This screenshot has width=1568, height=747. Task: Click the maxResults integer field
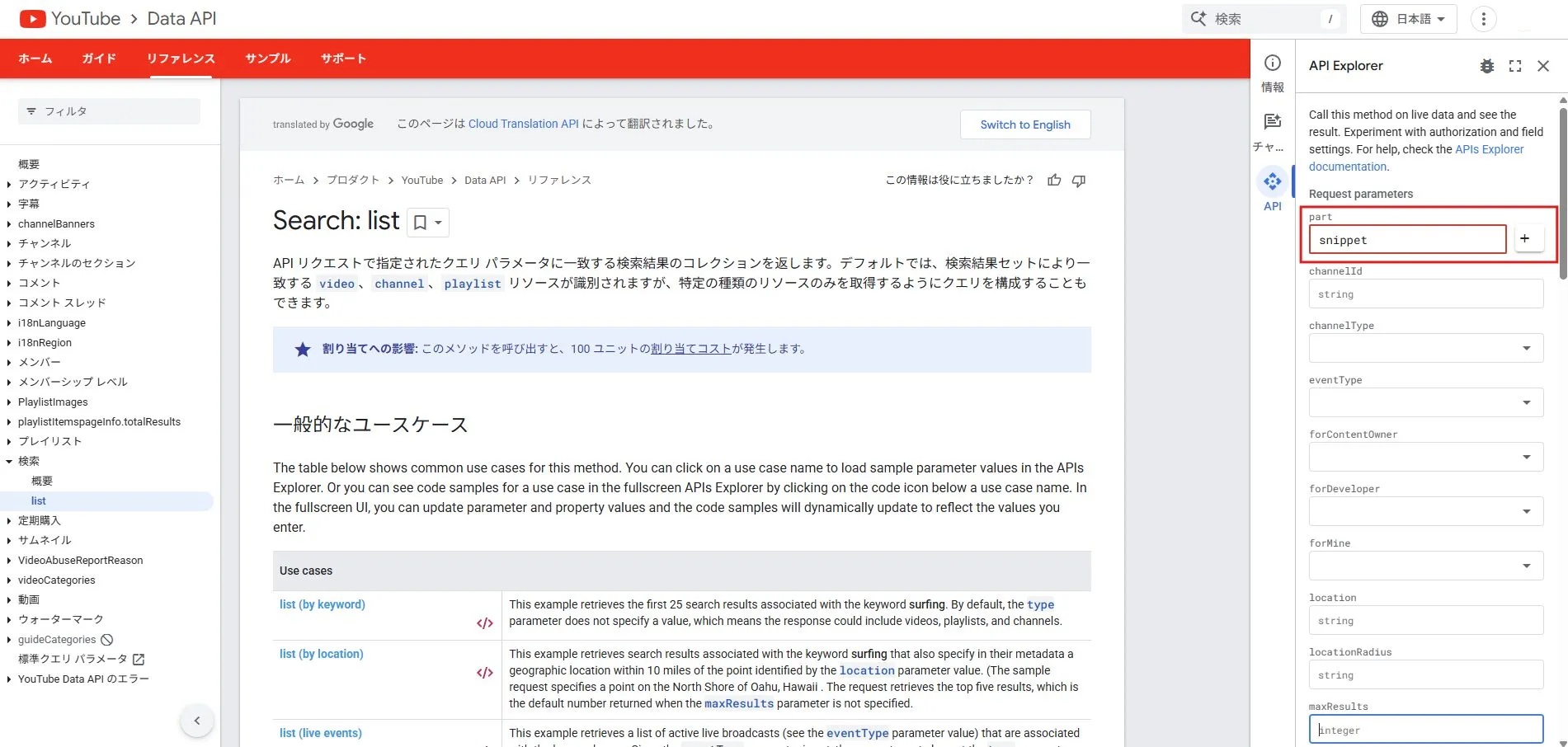(1426, 730)
